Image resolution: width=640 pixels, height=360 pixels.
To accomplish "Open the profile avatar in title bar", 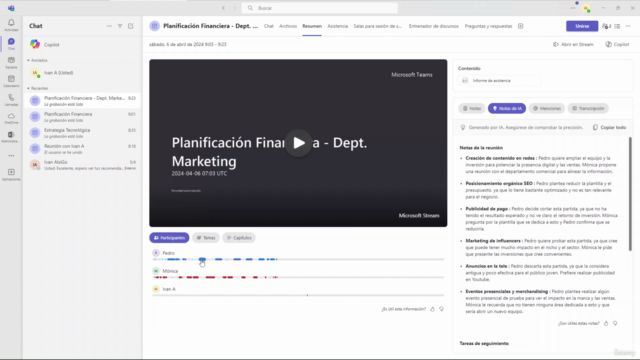I will pos(586,8).
